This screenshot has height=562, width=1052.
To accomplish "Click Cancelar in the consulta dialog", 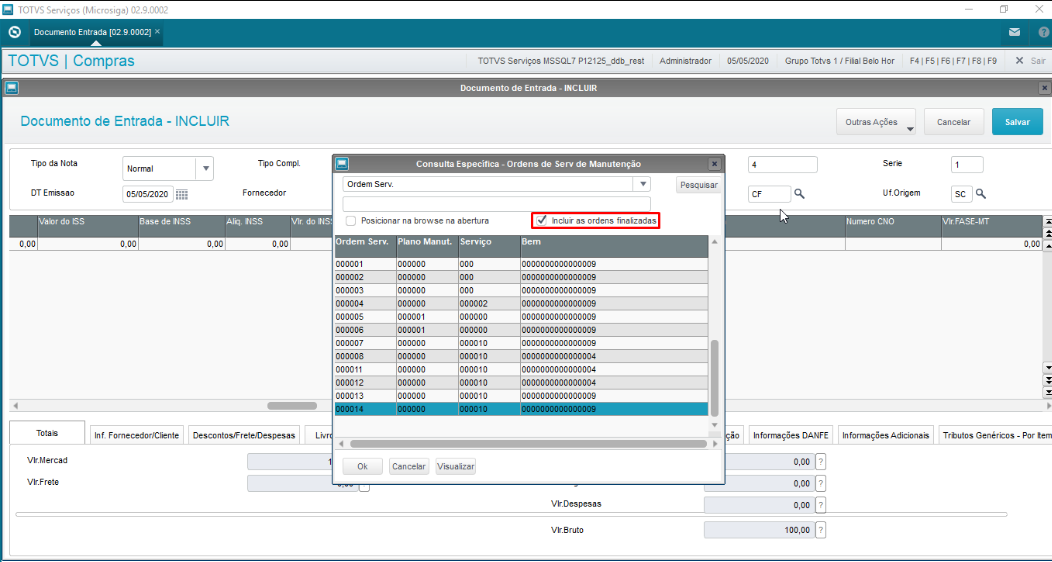I will coord(409,467).
